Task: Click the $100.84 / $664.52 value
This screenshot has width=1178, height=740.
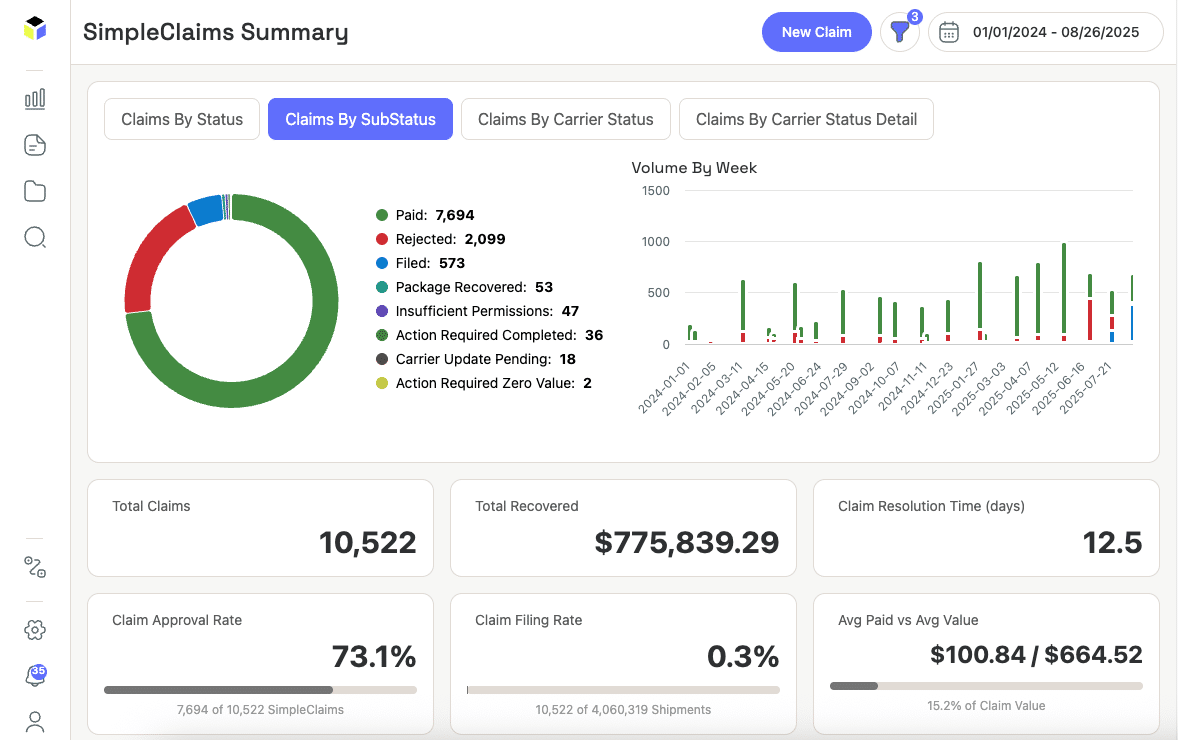Action: (x=1036, y=655)
